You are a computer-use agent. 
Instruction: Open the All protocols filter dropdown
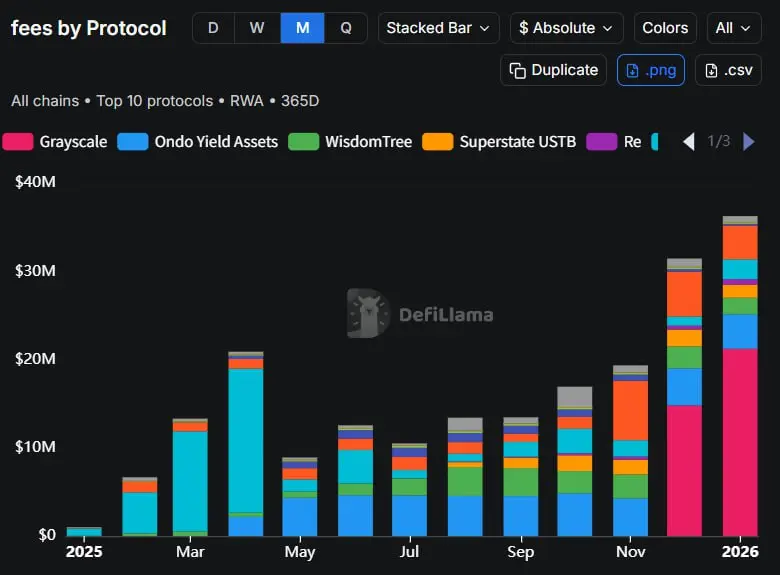(x=734, y=28)
